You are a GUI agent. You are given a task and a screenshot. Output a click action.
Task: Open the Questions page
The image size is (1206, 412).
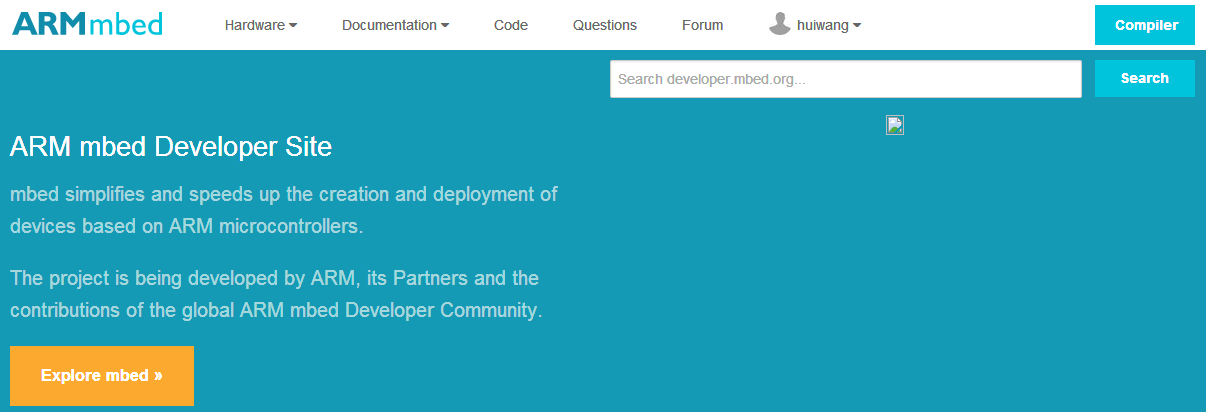[605, 25]
